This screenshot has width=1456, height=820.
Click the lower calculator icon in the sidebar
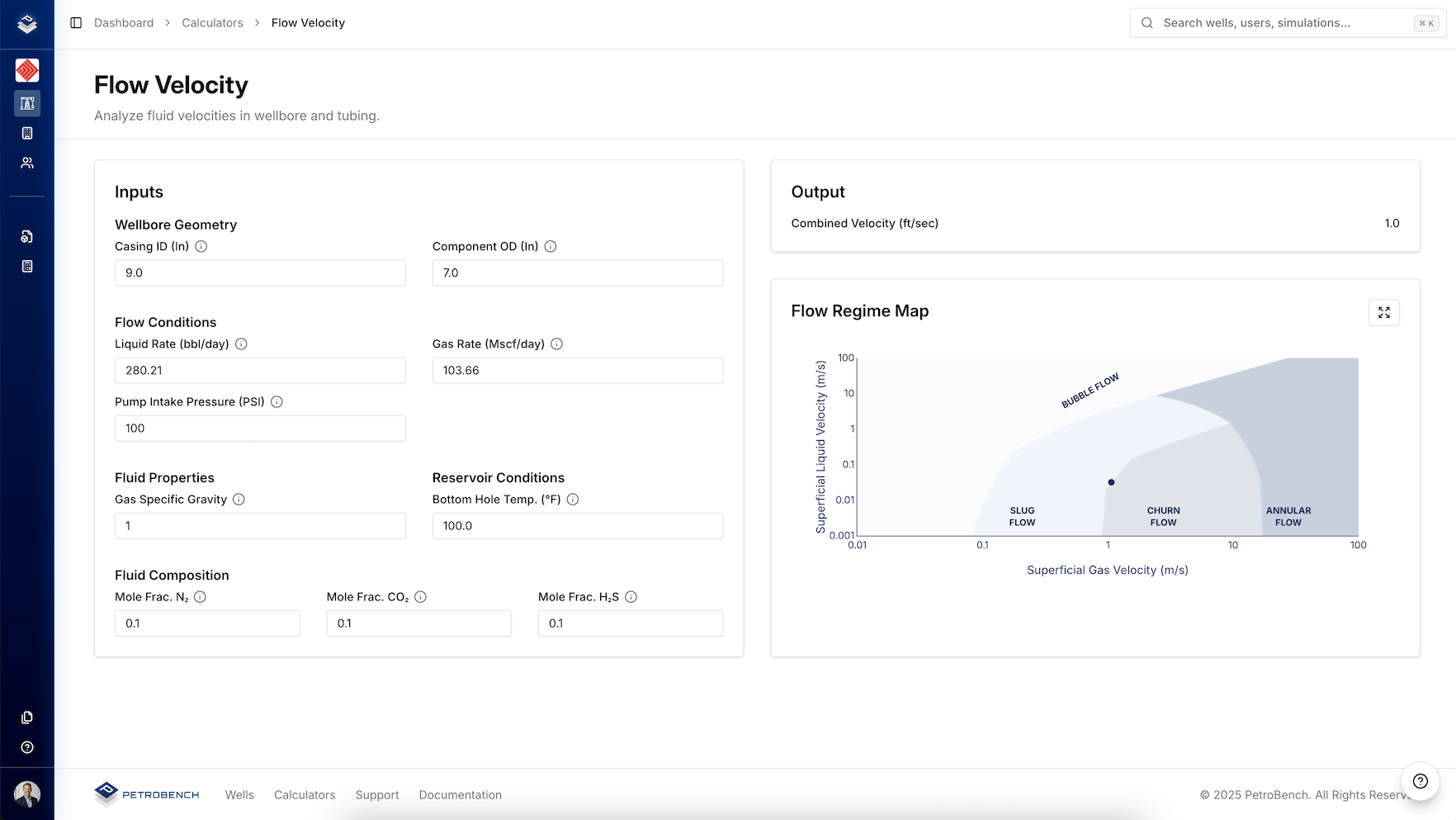click(27, 266)
